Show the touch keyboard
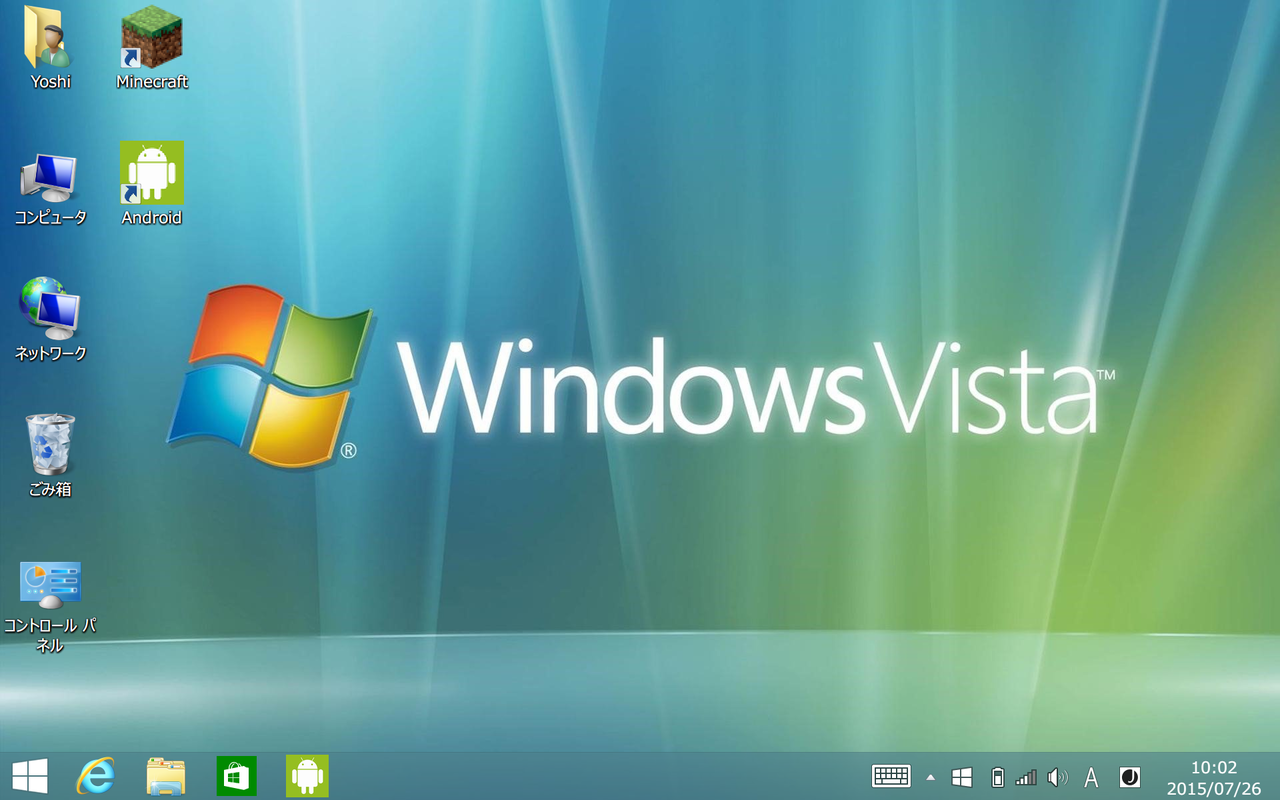 coord(891,776)
